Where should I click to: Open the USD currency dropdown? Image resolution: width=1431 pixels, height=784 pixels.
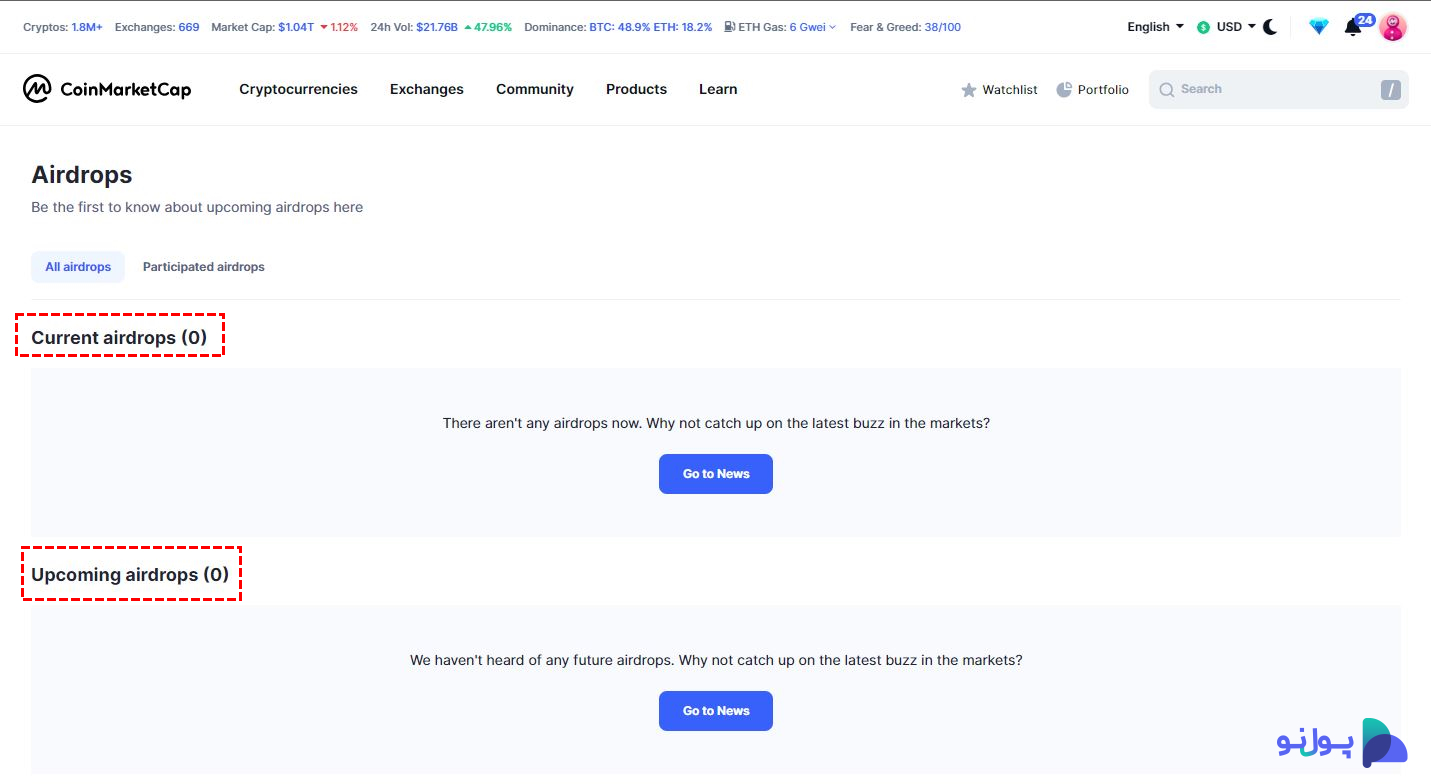click(1235, 27)
